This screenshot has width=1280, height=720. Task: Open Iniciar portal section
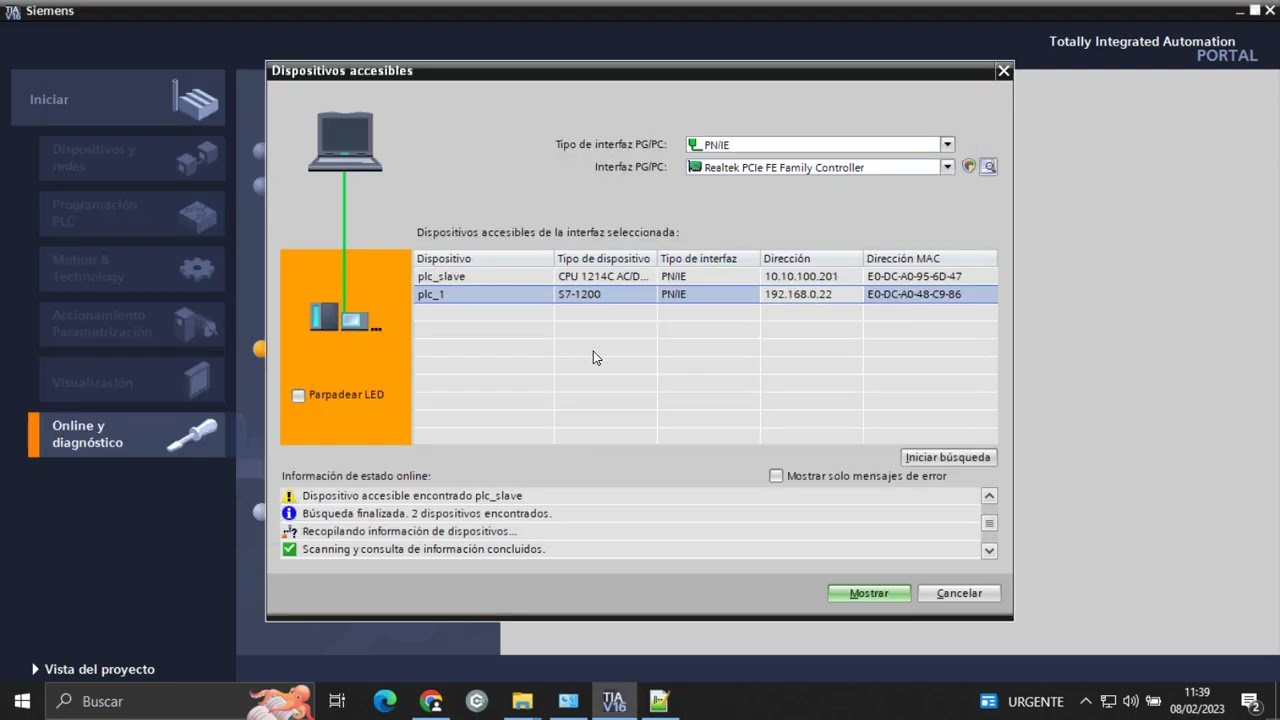pos(118,98)
